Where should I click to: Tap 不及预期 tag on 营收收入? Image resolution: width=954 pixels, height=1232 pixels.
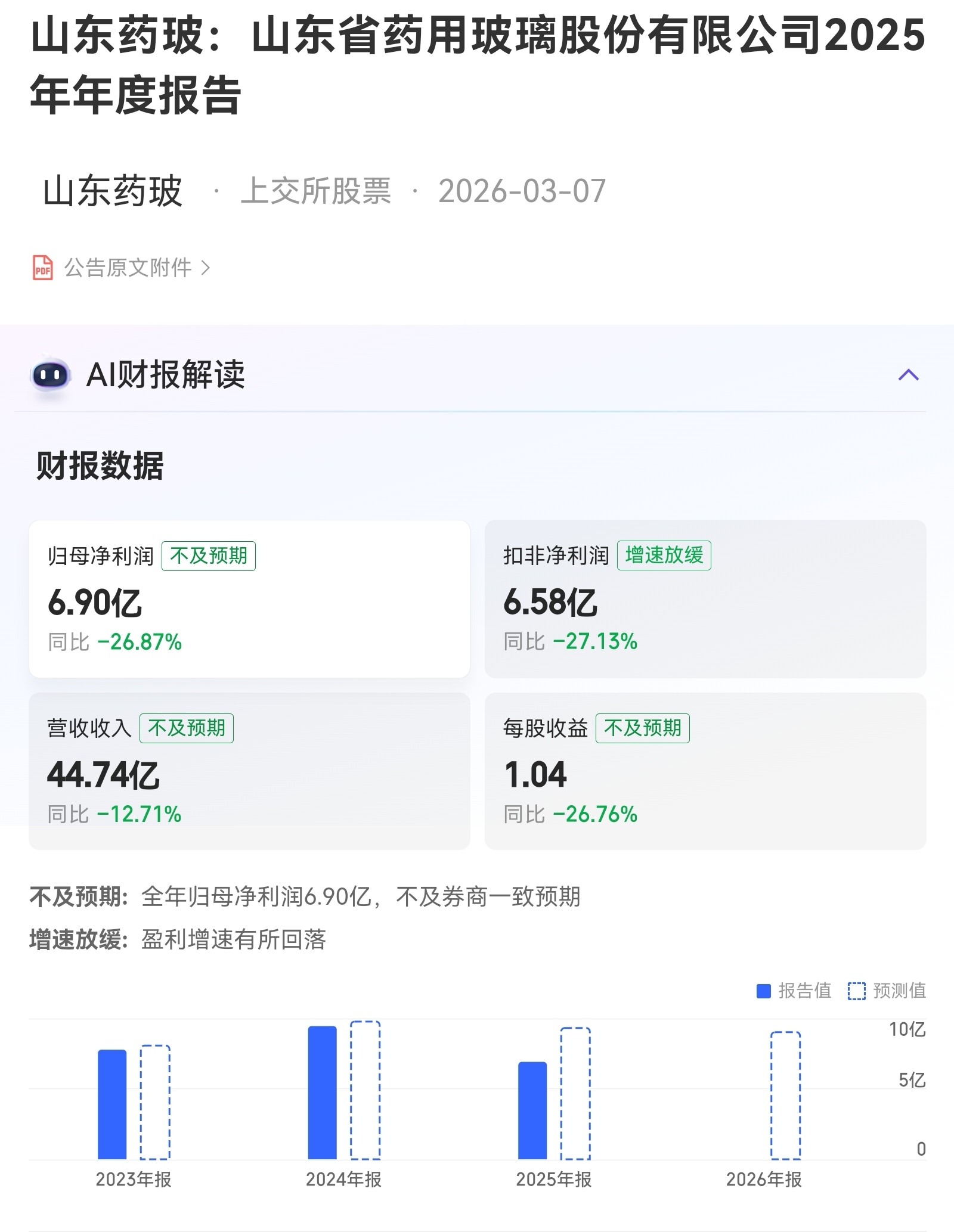187,728
